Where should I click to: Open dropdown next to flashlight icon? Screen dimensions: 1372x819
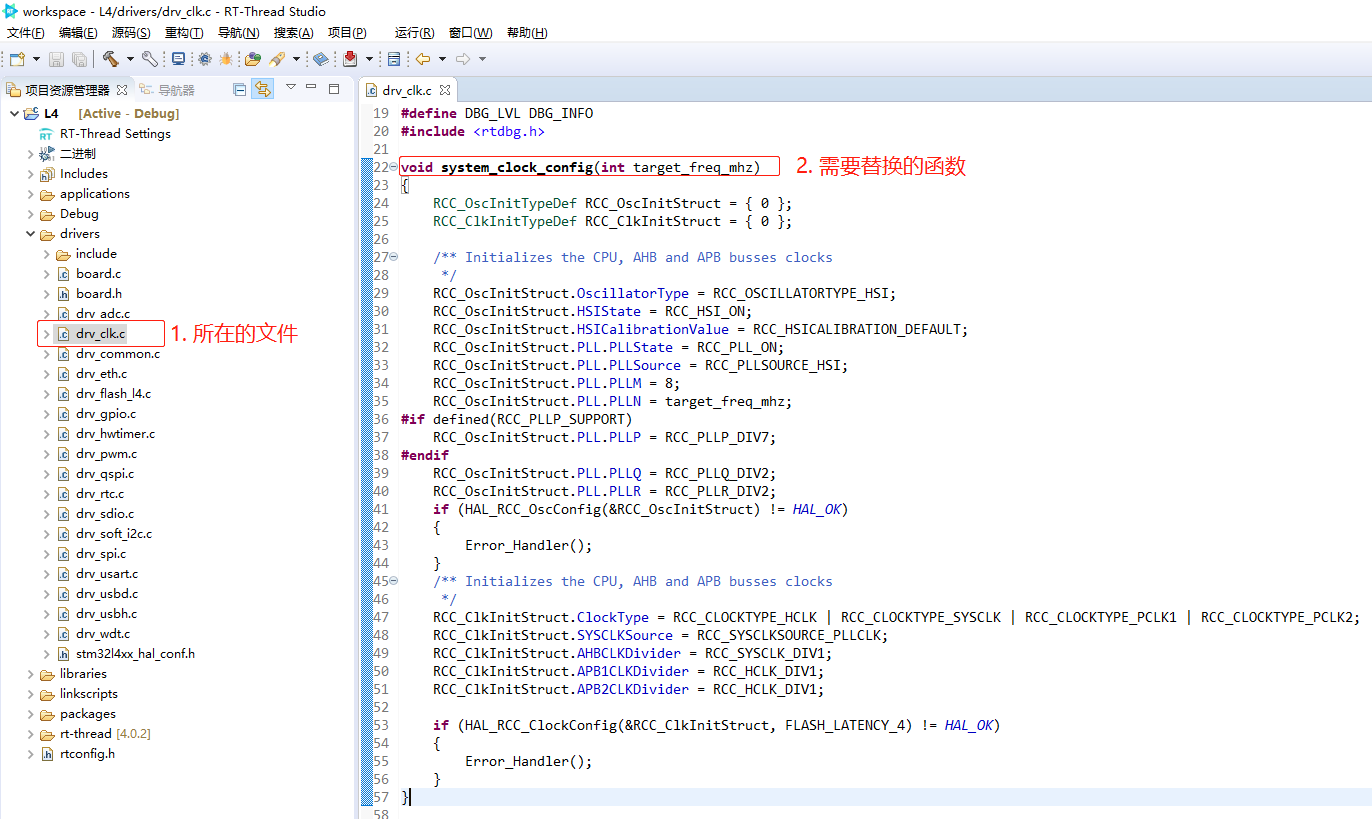click(x=296, y=59)
